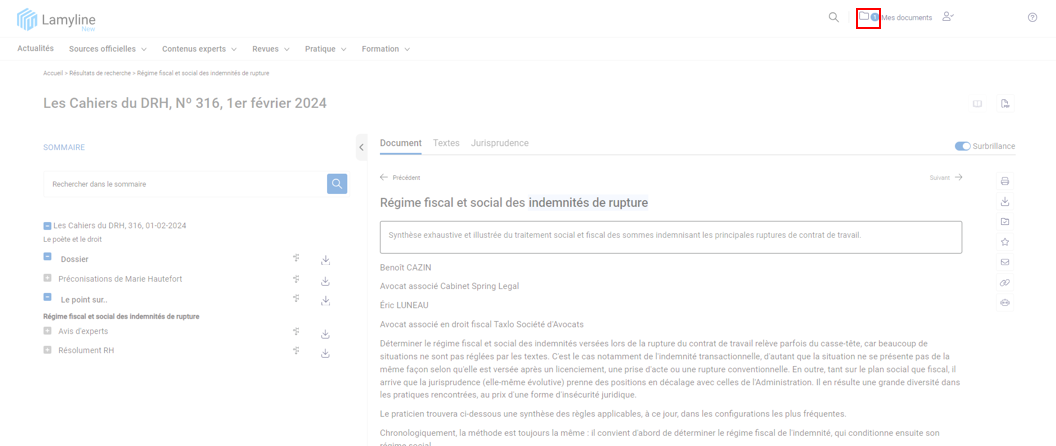Switch to the Textes tab
1056x446 pixels.
coord(446,143)
